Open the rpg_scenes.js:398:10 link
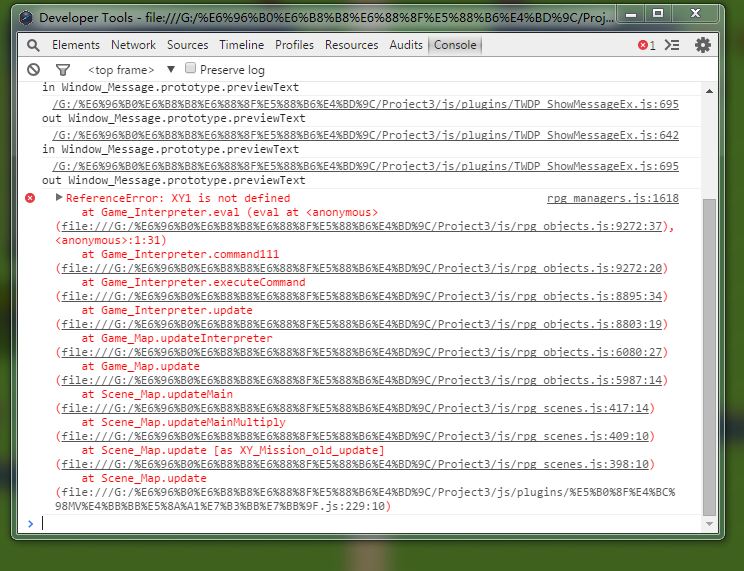 [x=355, y=465]
